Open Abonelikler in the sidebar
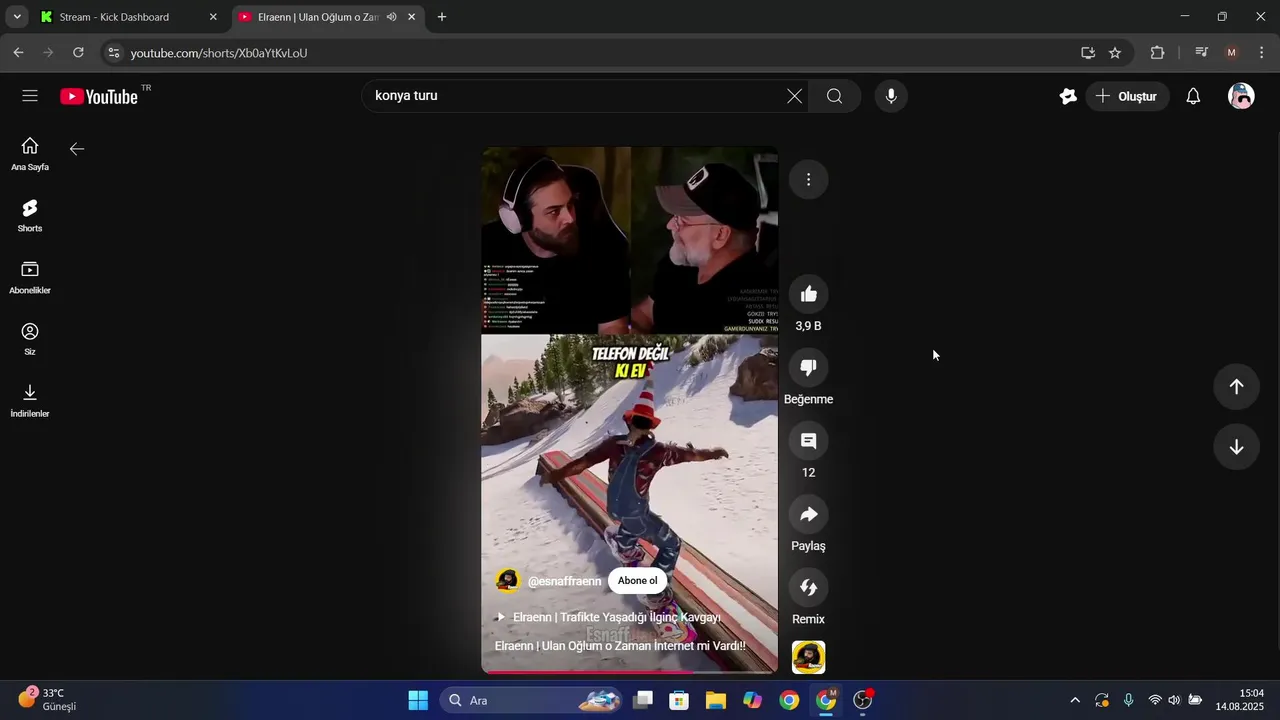The height and width of the screenshot is (720, 1280). [x=30, y=277]
